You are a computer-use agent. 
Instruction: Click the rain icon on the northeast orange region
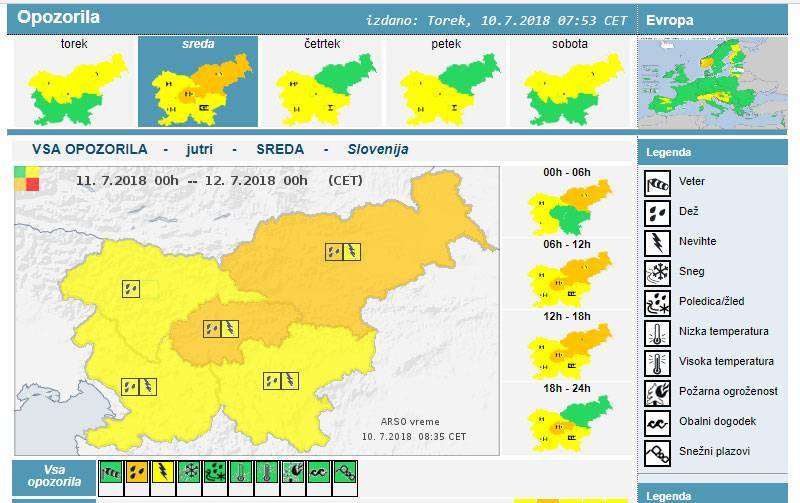[333, 252]
